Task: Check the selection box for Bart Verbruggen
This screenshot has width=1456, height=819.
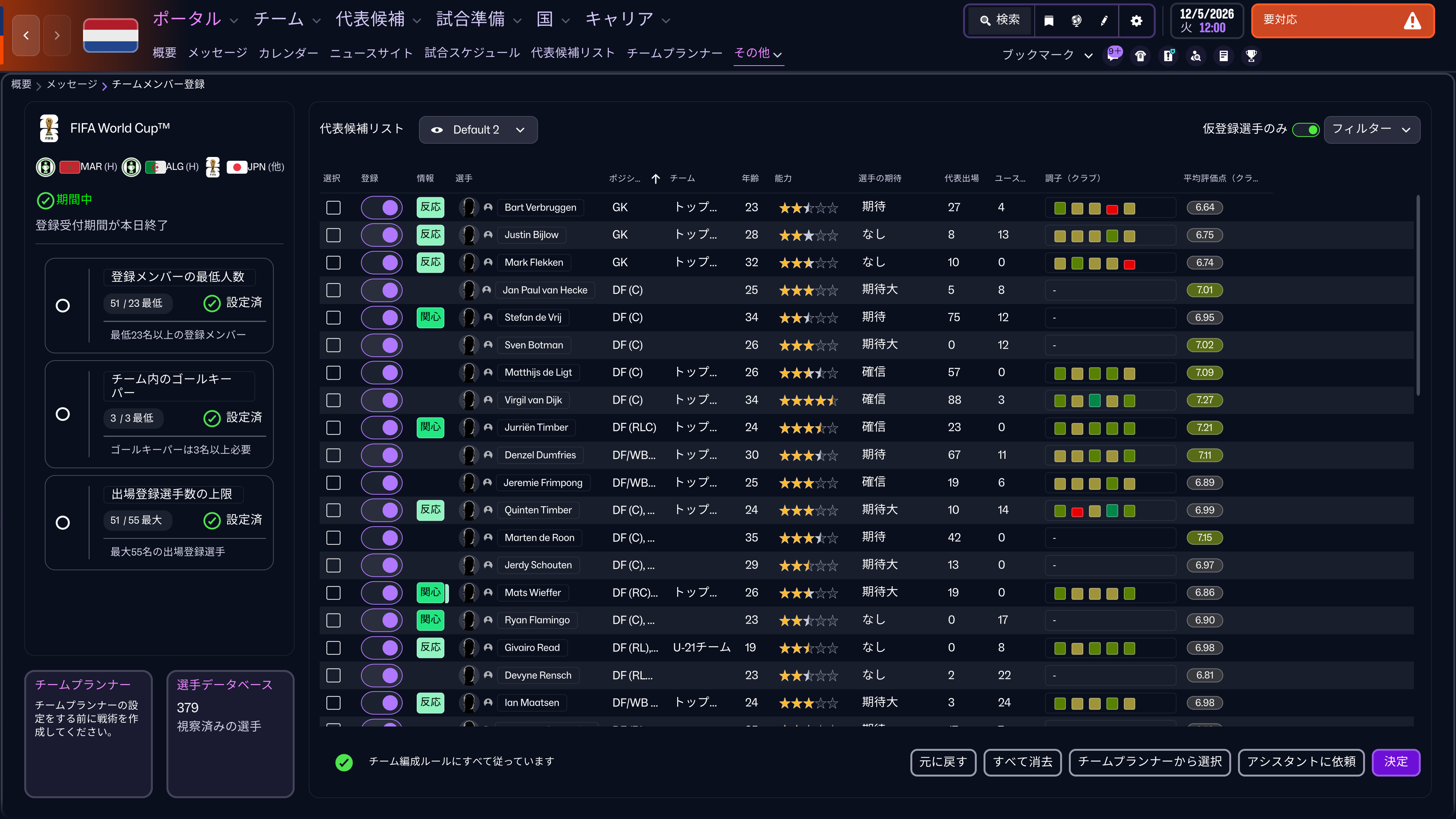Action: (x=334, y=207)
